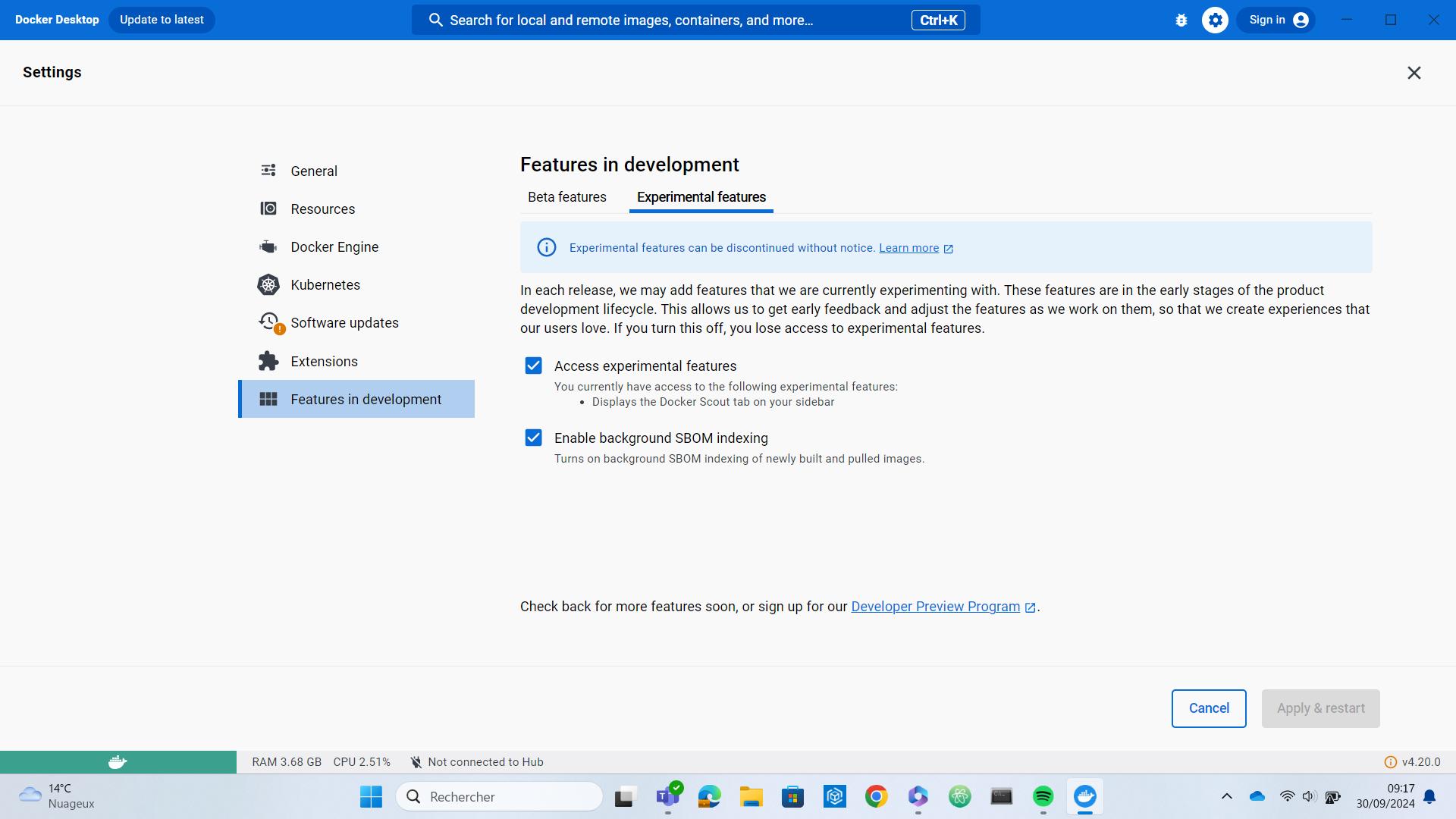Open Spotify from the taskbar
This screenshot has height=819, width=1456.
pyautogui.click(x=1043, y=796)
